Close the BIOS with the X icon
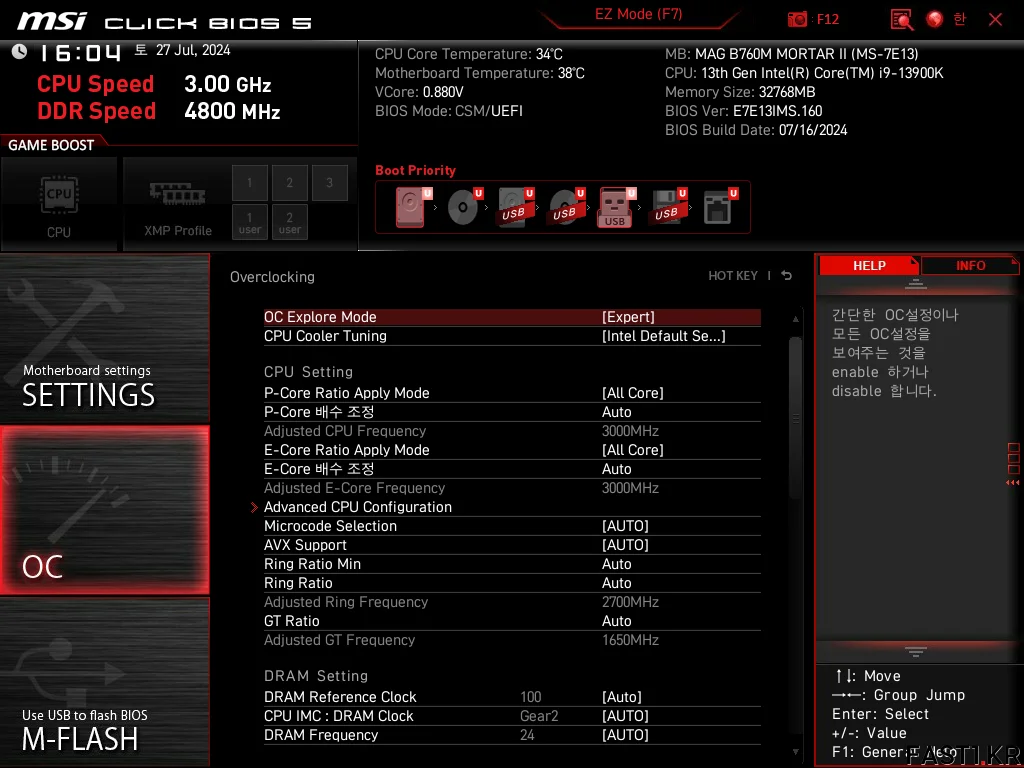This screenshot has width=1024, height=768. 995,20
